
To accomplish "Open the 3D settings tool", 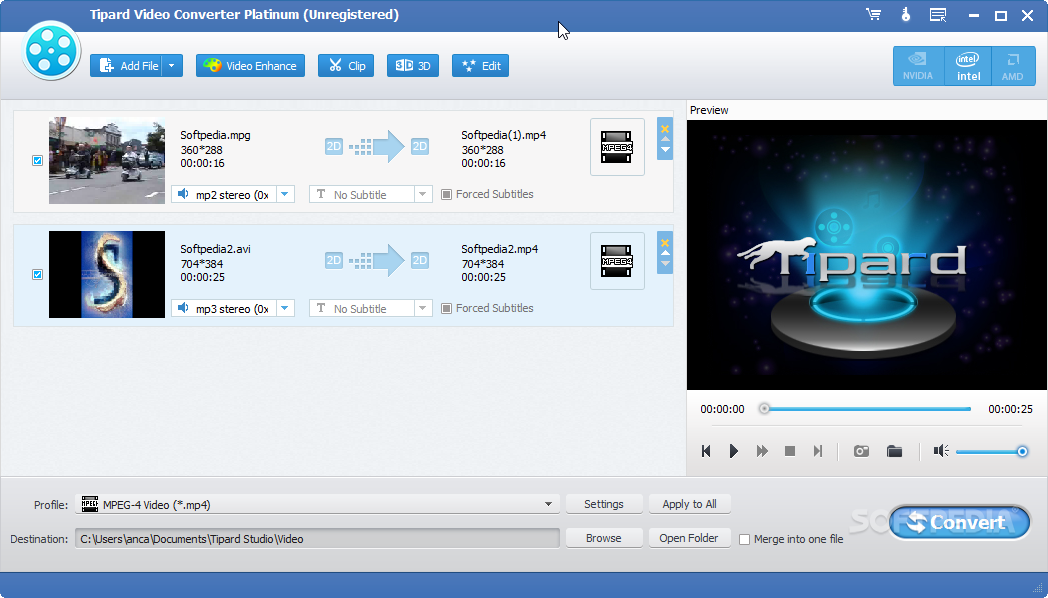I will click(412, 65).
